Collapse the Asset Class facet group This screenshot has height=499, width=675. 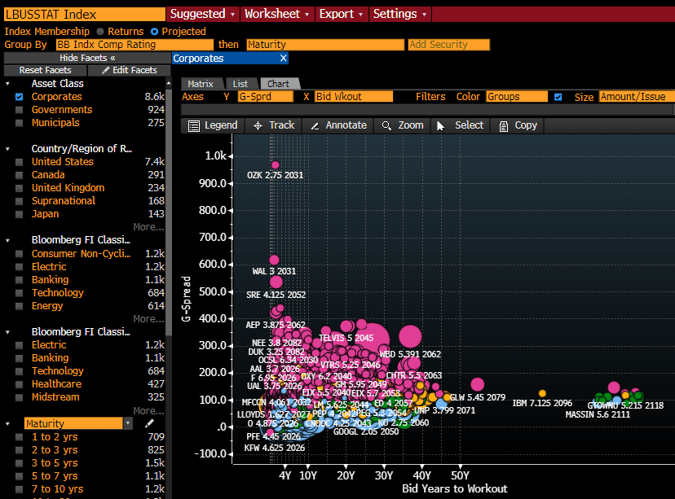(x=7, y=84)
